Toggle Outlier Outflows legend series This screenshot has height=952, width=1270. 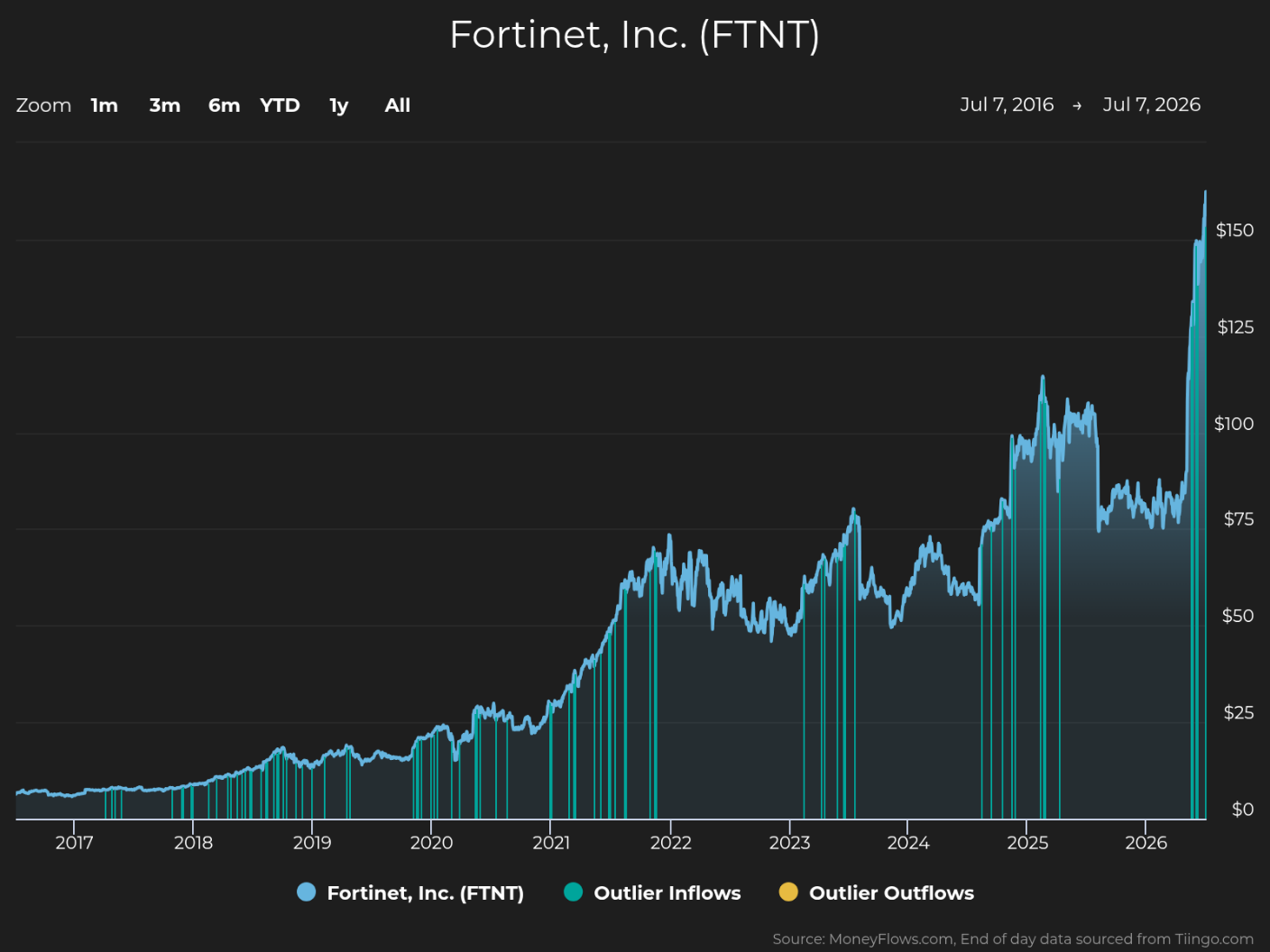tap(877, 892)
